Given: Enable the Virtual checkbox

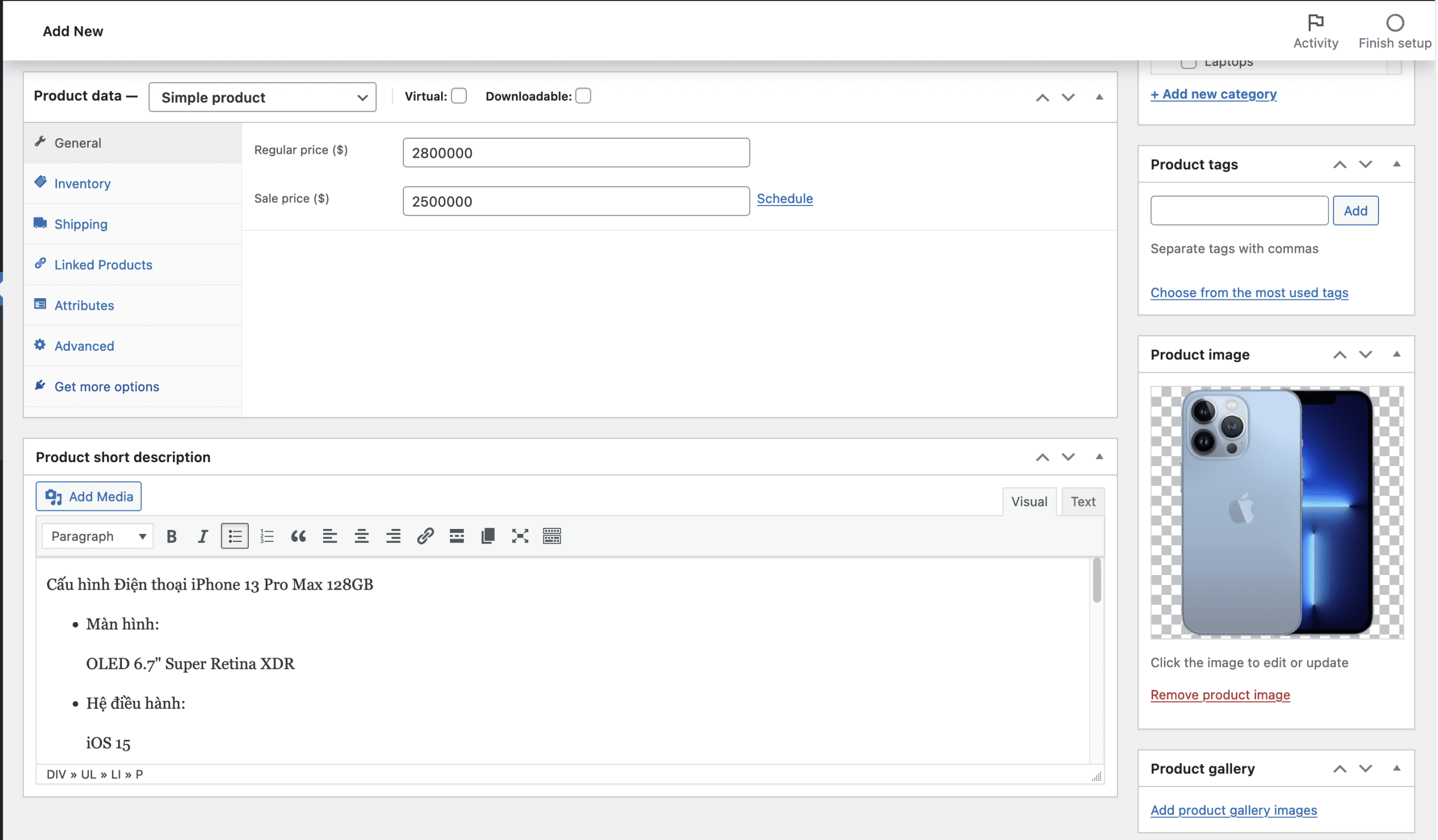Looking at the screenshot, I should [x=459, y=96].
